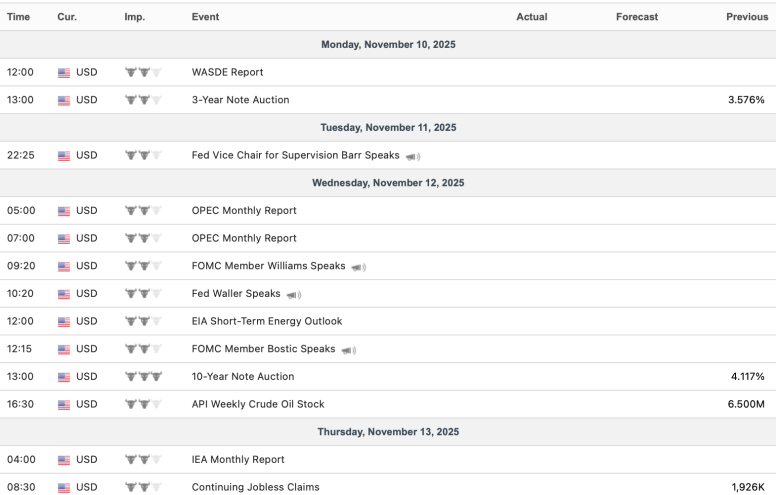Viewport: 776px width, 495px height.
Task: Click bull importance icons for 10-Year Note Auction
Action: [x=143, y=377]
